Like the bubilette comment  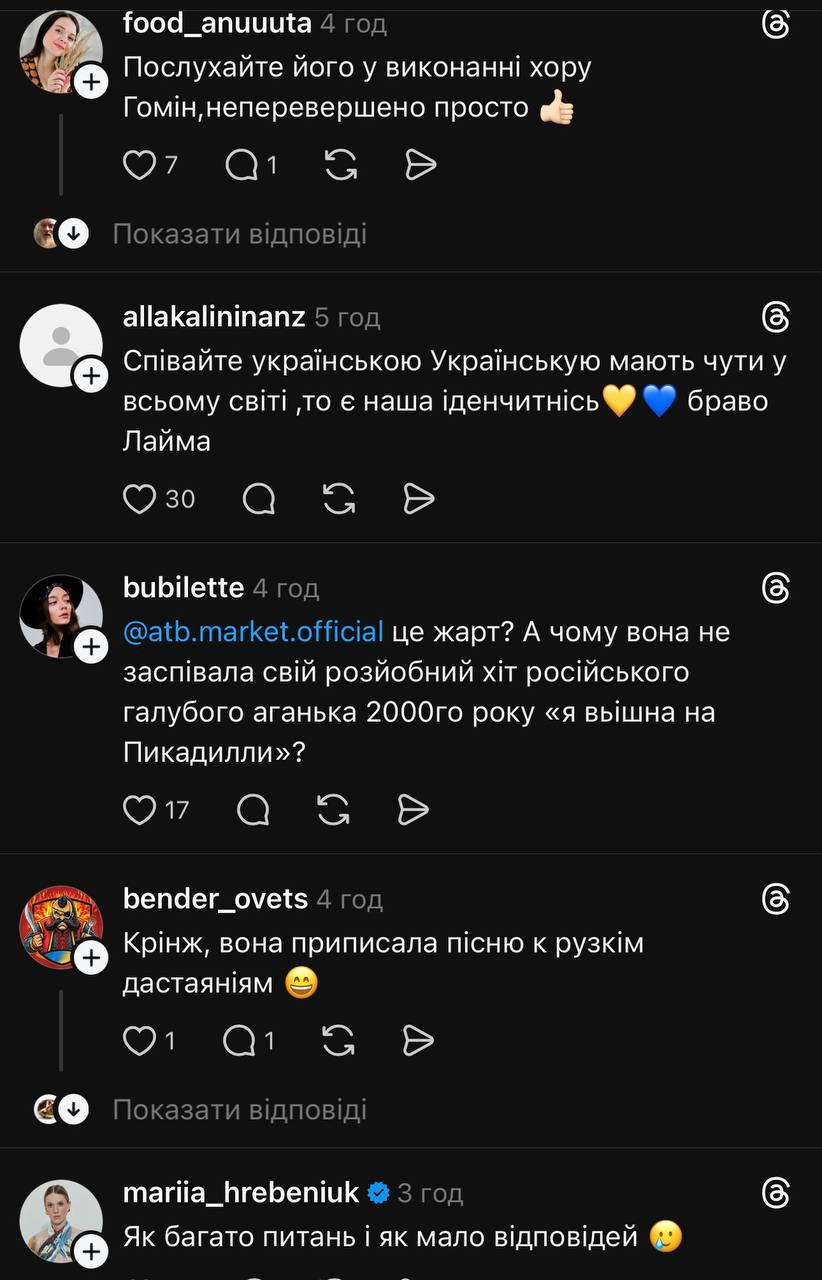139,809
